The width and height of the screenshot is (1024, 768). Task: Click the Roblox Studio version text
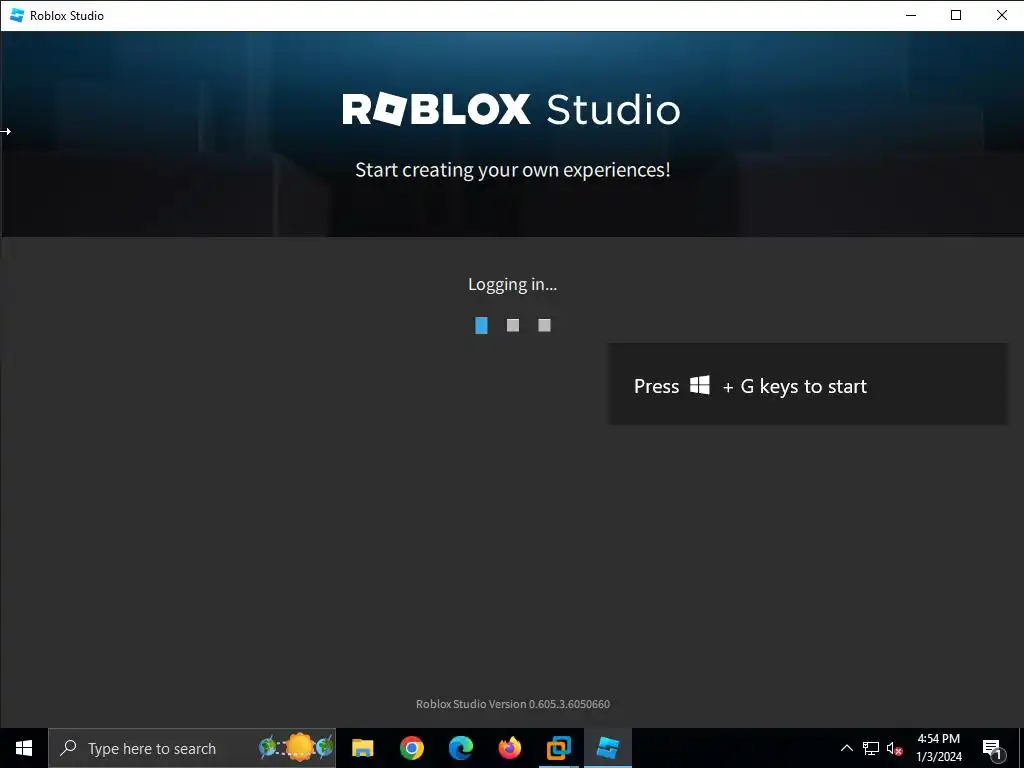pos(513,704)
